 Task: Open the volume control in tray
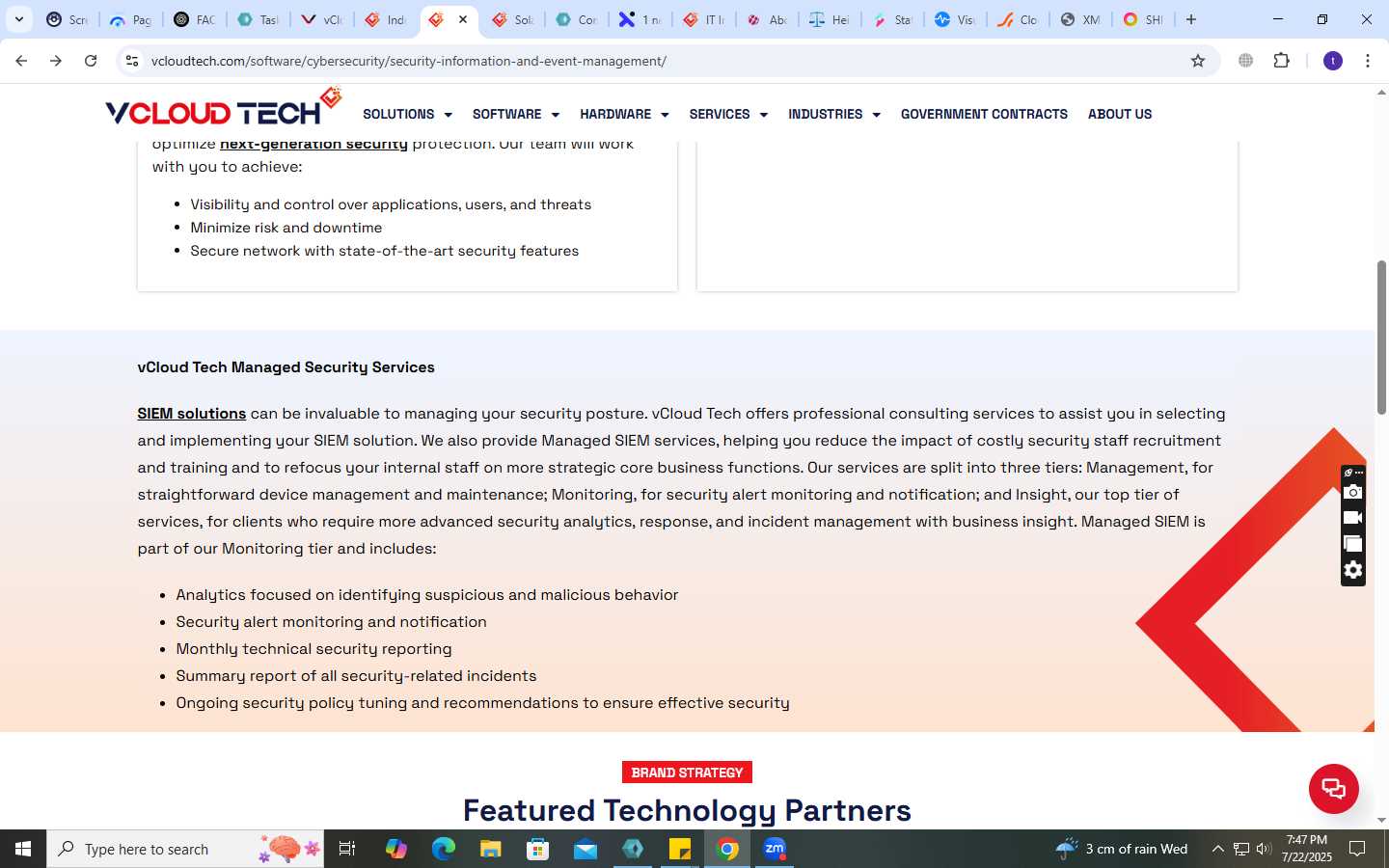pyautogui.click(x=1264, y=849)
